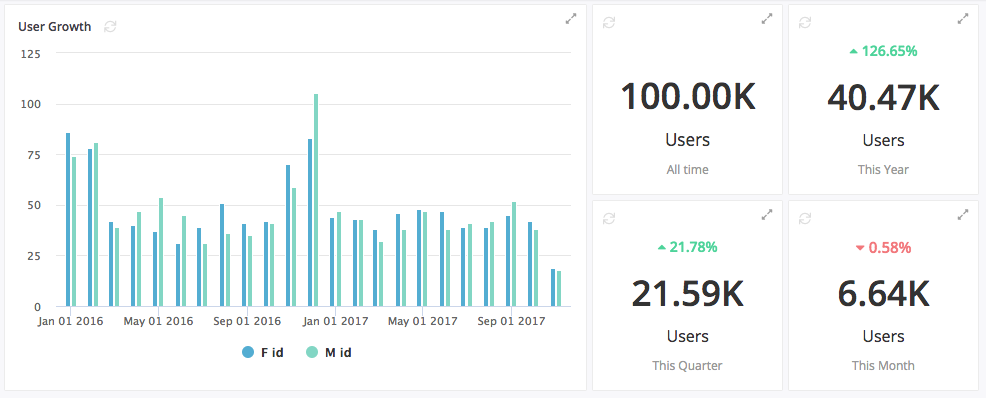Click the 125 y-axis label
The image size is (986, 398).
[x=30, y=54]
